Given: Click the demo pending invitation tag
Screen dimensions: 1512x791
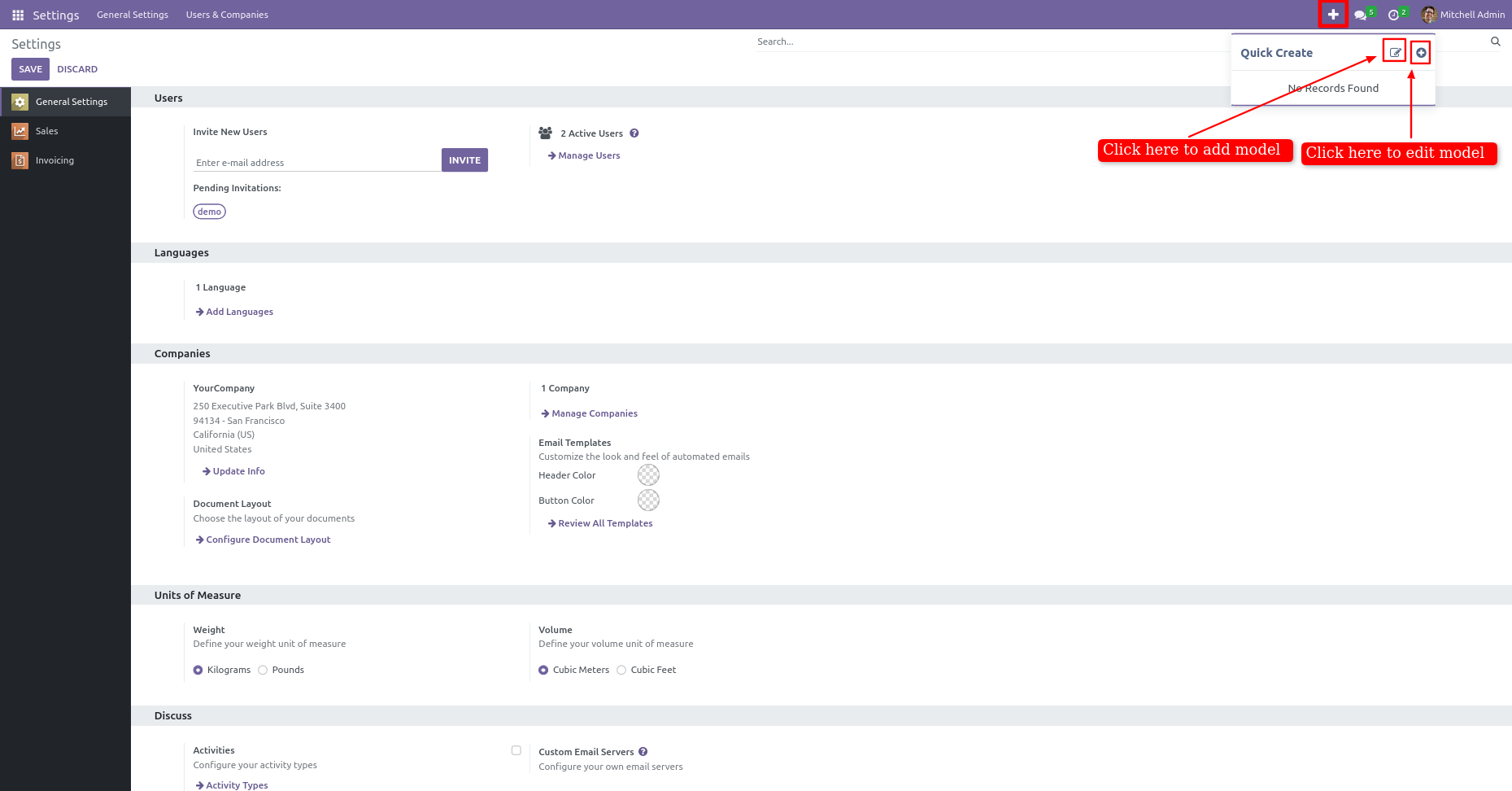Looking at the screenshot, I should (209, 212).
